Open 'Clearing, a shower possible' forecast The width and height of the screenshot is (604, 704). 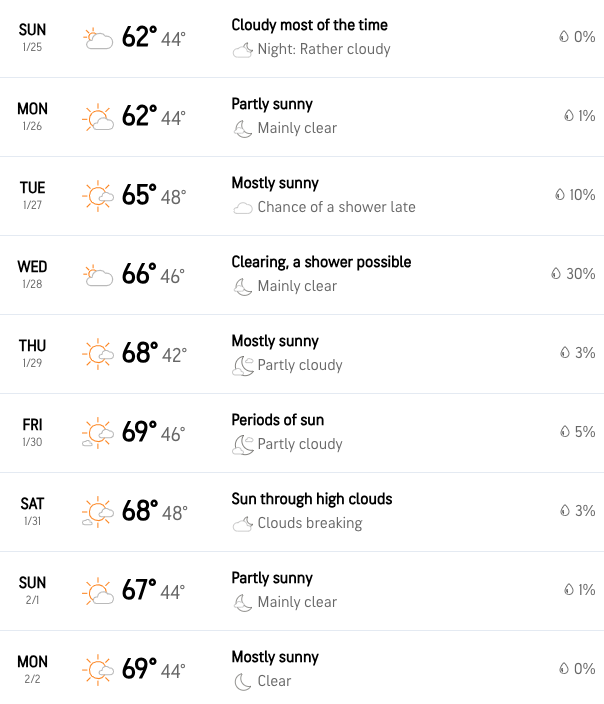[321, 262]
